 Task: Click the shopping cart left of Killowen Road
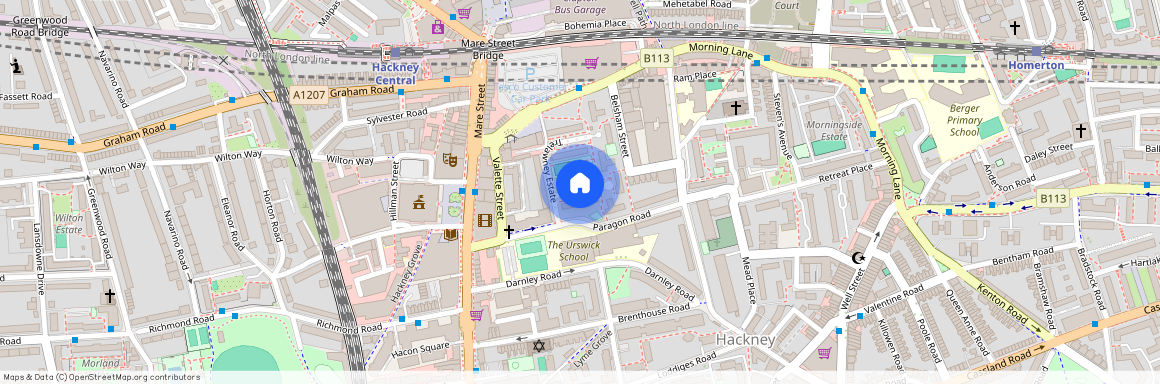pos(824,352)
